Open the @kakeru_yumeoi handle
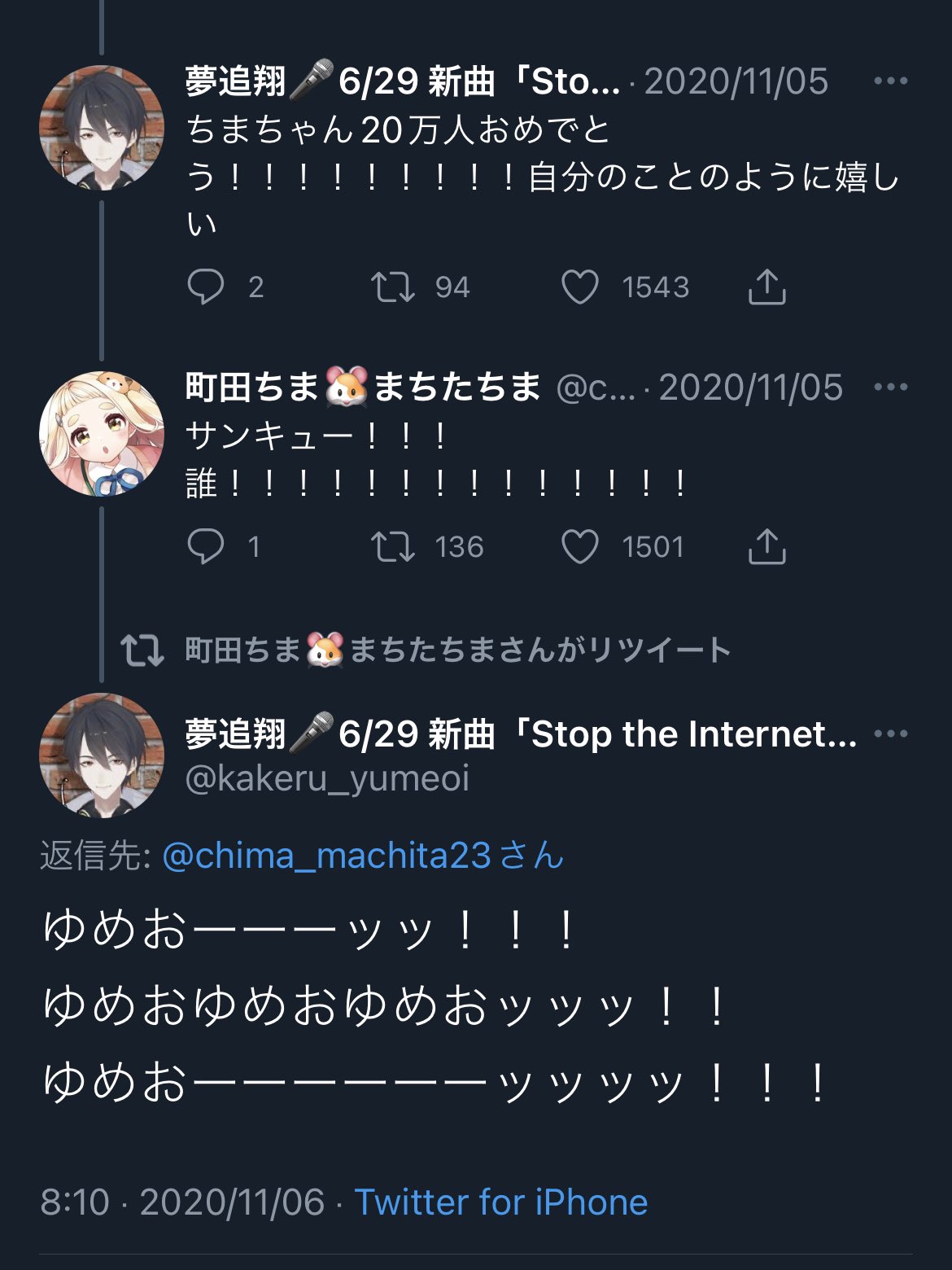Screen dimensions: 952x1270 pyautogui.click(x=327, y=778)
